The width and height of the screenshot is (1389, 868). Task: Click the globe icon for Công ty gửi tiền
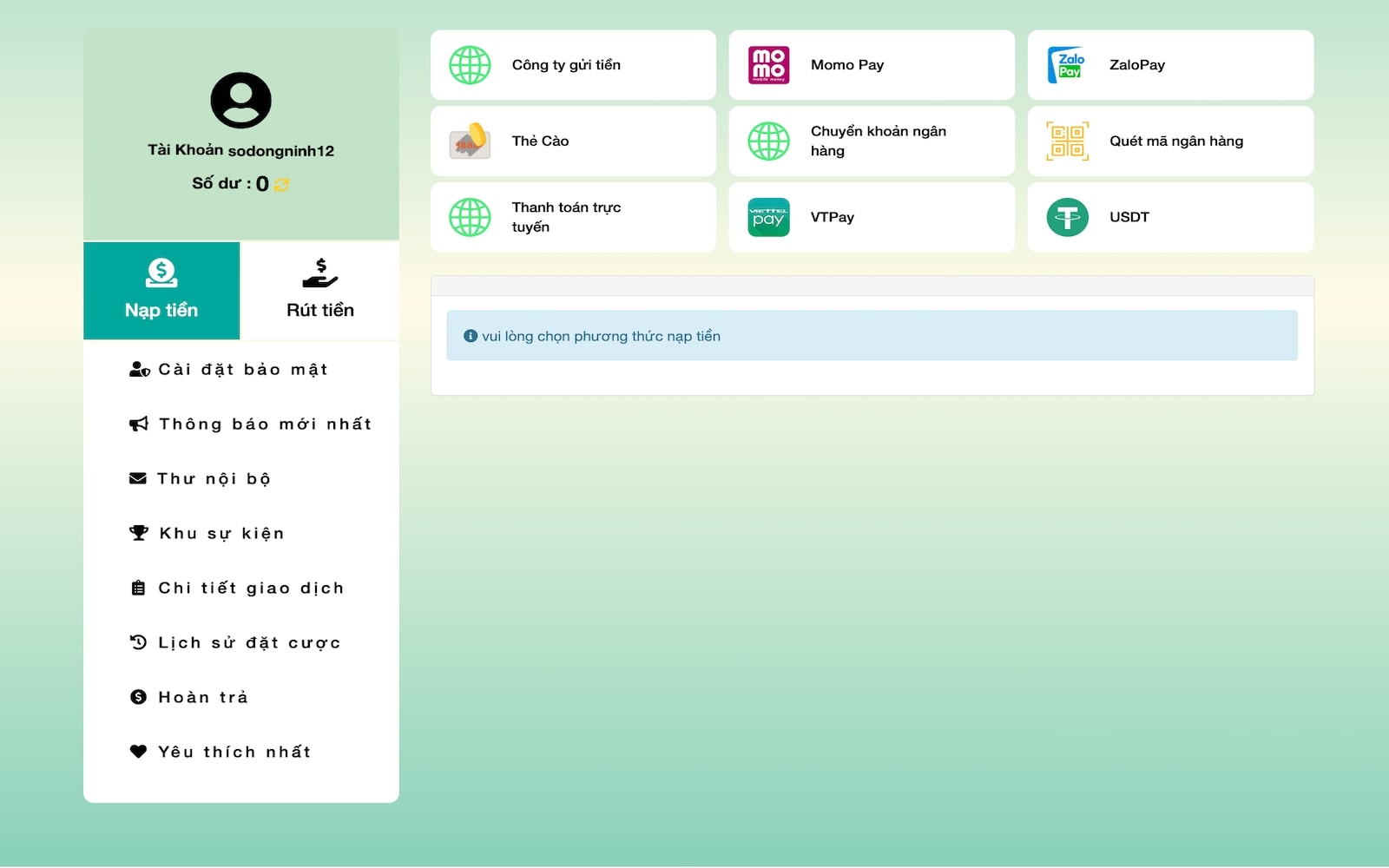[470, 65]
